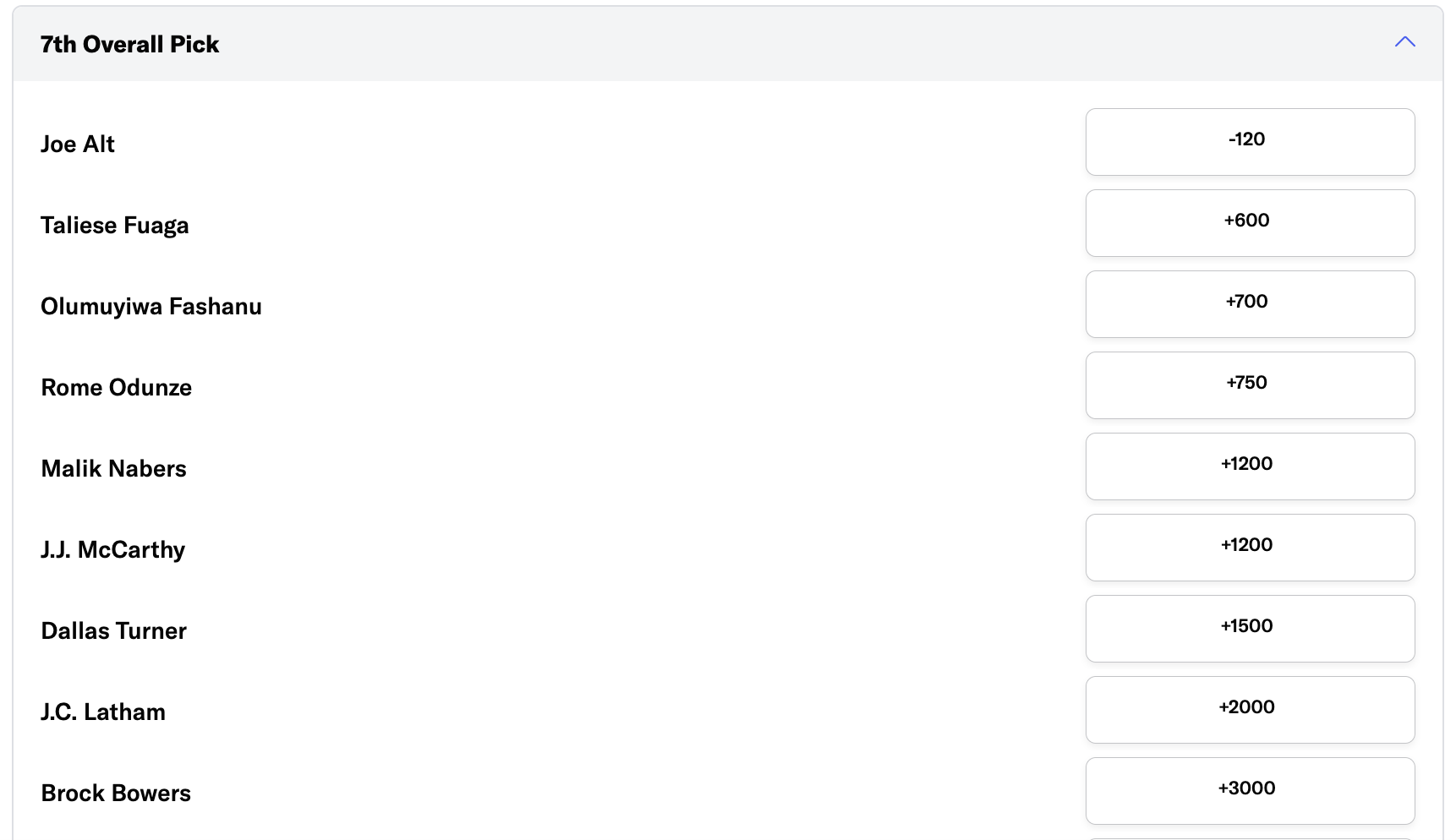Pick Olumuyiwa Fashanu +700 odds
This screenshot has width=1456, height=840.
(x=1250, y=304)
